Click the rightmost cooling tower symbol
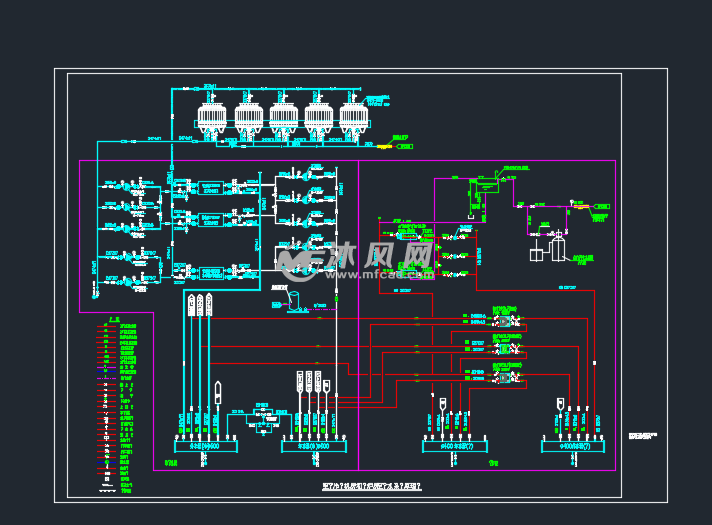This screenshot has height=525, width=712. coord(353,118)
